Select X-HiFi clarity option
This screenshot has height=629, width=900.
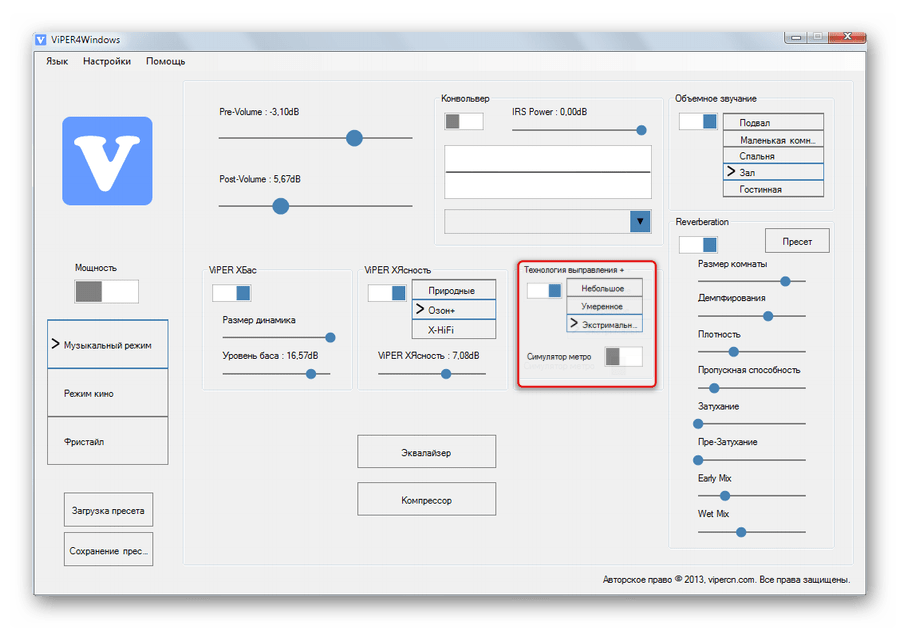(x=453, y=329)
